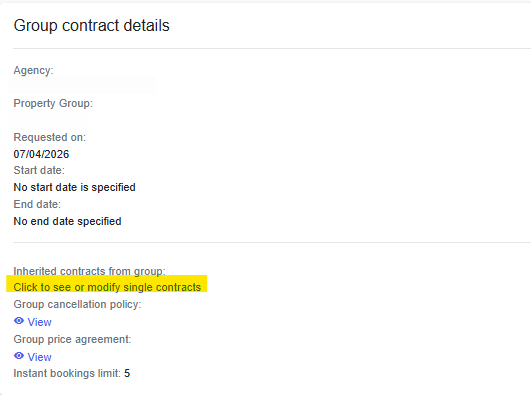
Task: Select the Property Group label
Action: point(53,103)
